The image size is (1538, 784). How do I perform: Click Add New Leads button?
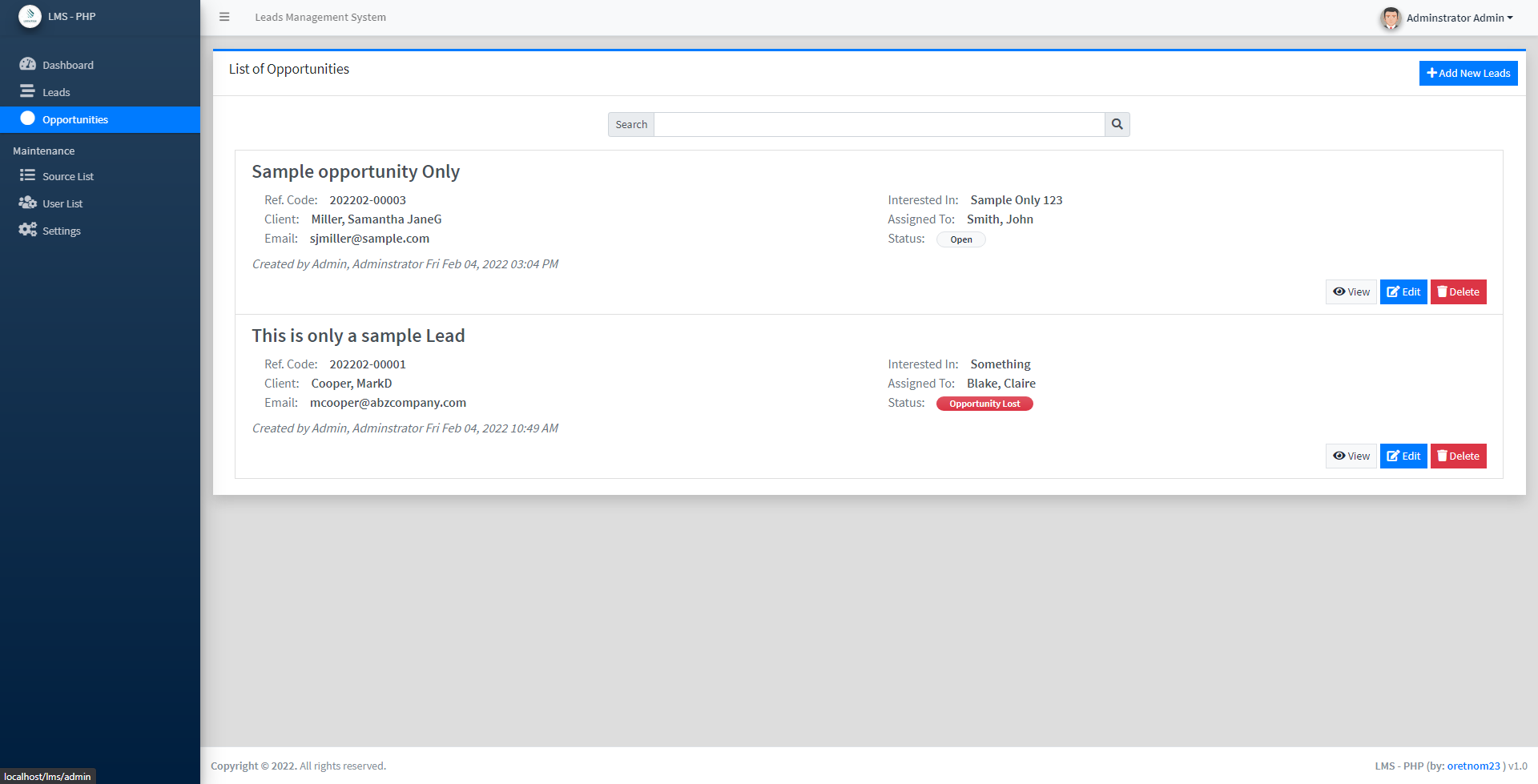tap(1468, 73)
